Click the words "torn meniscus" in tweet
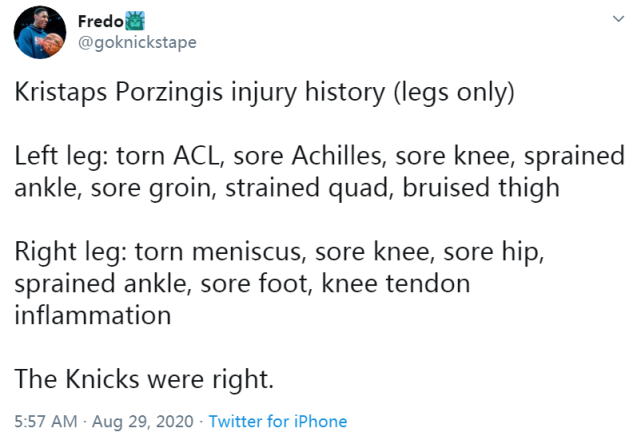This screenshot has height=440, width=641. click(221, 251)
